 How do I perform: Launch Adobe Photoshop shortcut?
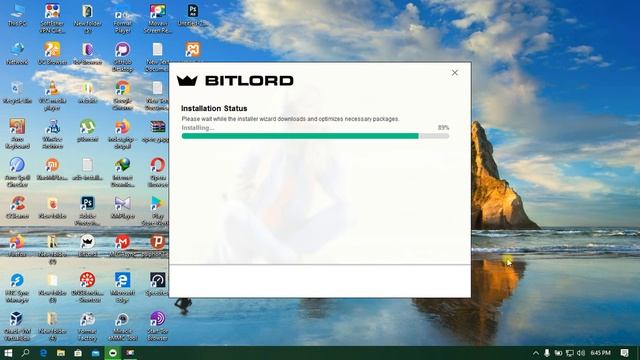(87, 211)
